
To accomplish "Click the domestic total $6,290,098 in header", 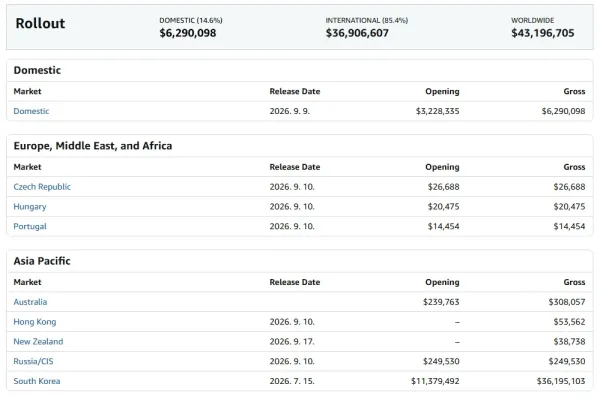I will 188,33.
